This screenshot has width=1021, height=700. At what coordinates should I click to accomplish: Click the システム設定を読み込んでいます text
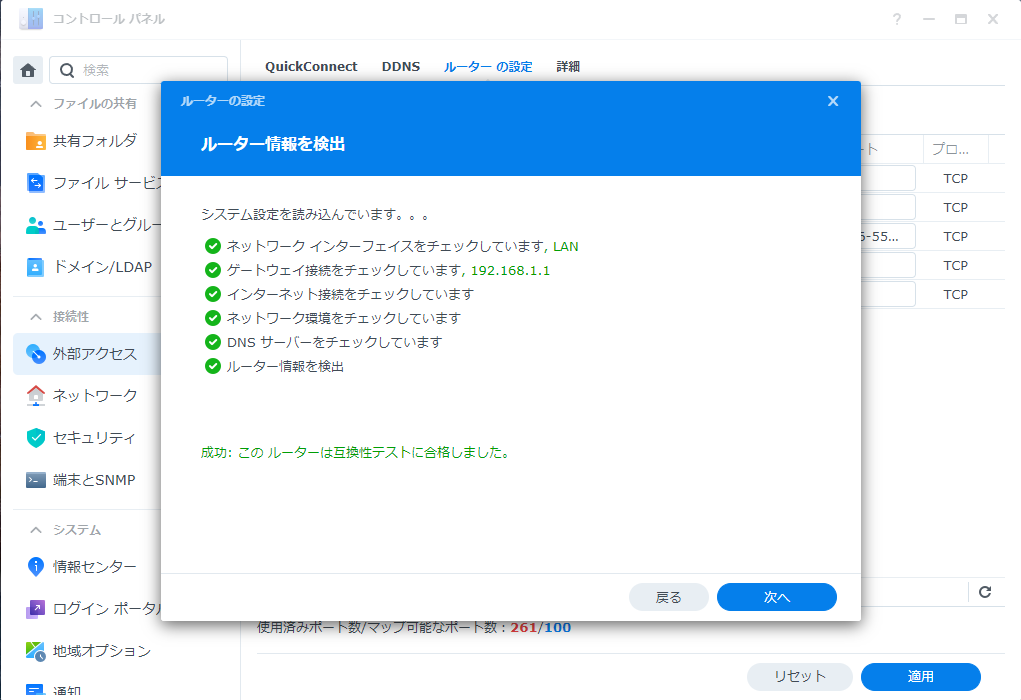(x=315, y=214)
